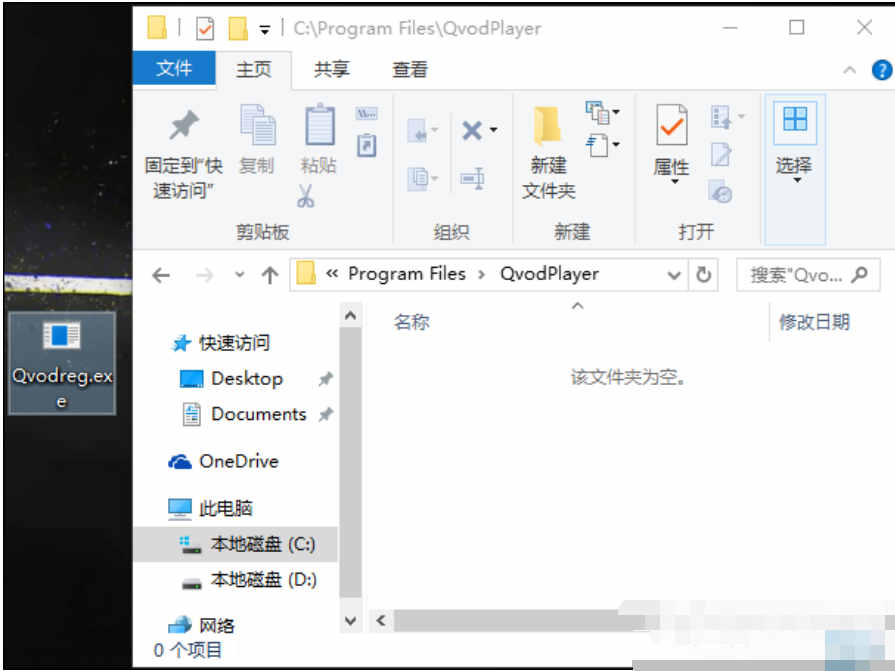Click the Open icon in 打开 group

(721, 117)
